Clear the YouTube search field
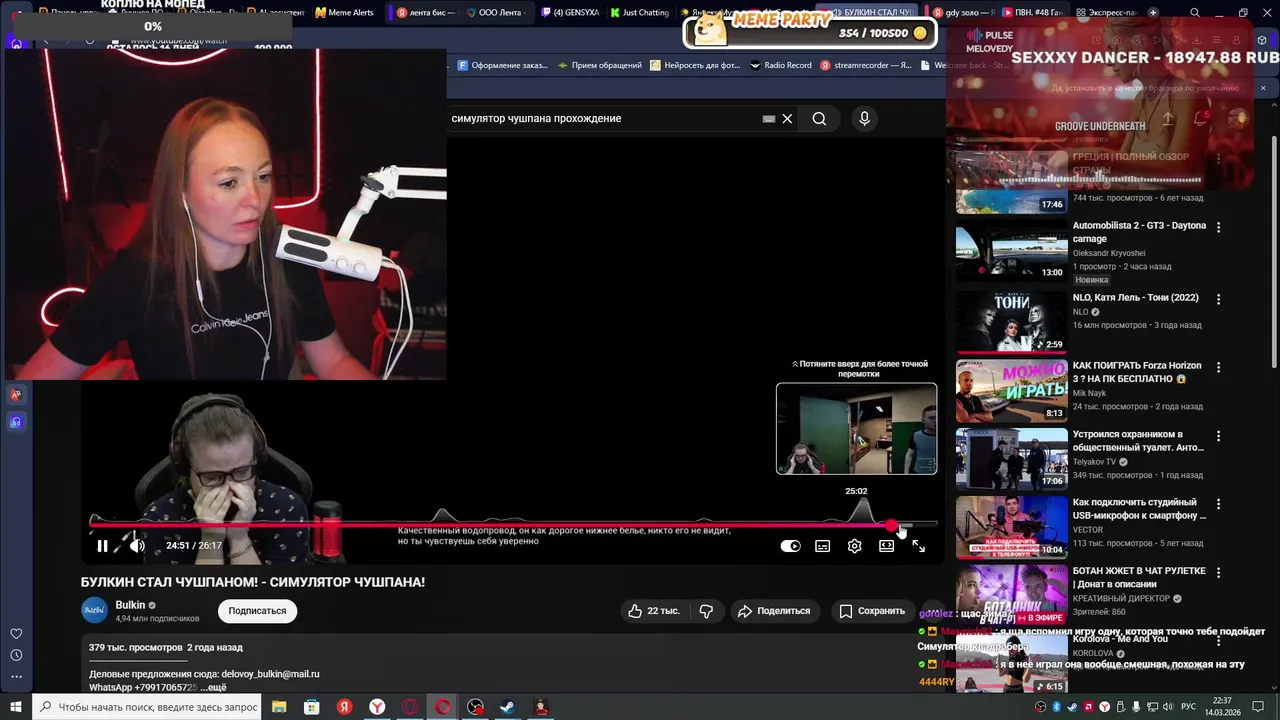The height and width of the screenshot is (720, 1280). click(x=787, y=118)
